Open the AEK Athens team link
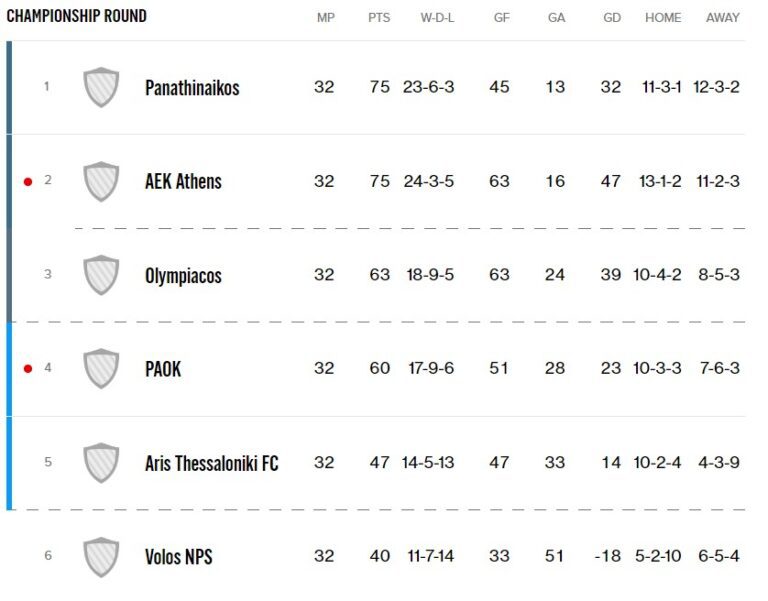Screen dimensions: 768x601 [x=183, y=182]
